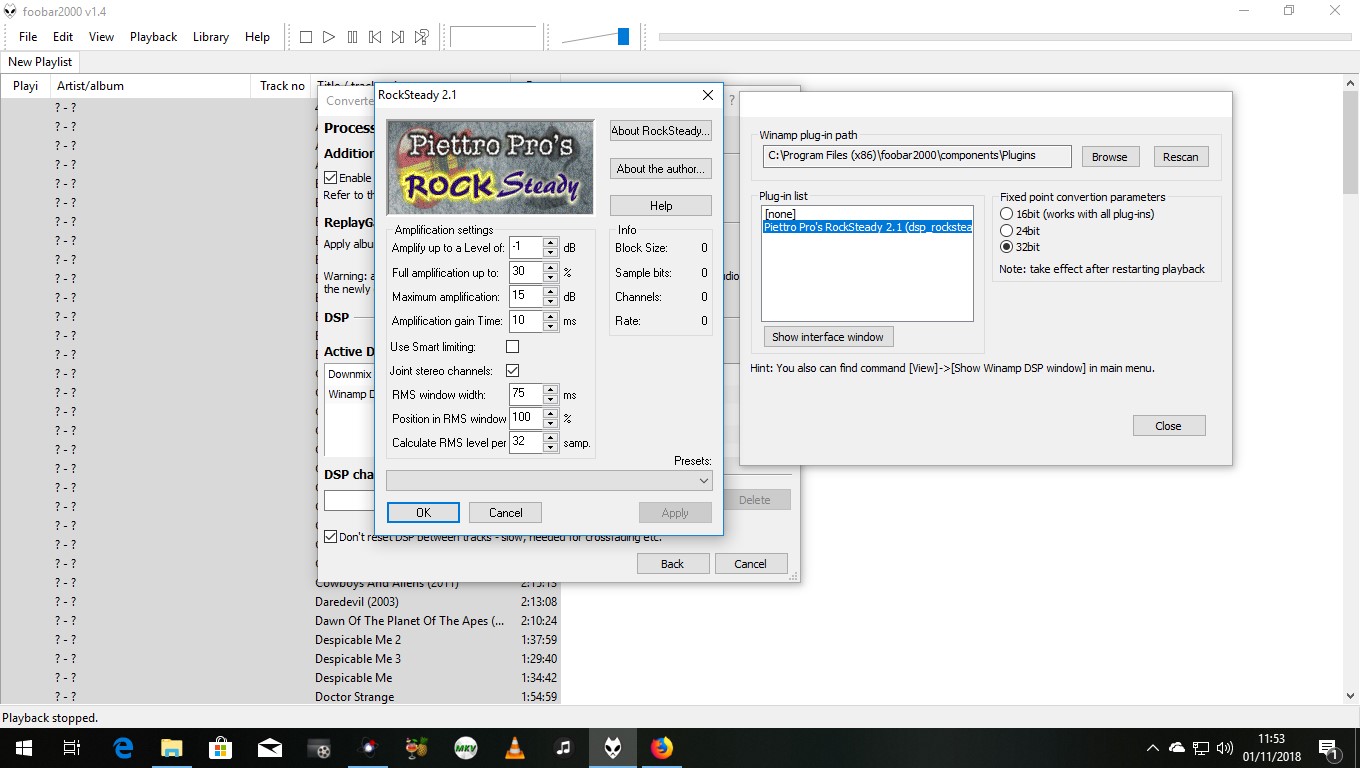The height and width of the screenshot is (768, 1360).
Task: Click Browse next to the plug-in path
Action: coord(1110,157)
